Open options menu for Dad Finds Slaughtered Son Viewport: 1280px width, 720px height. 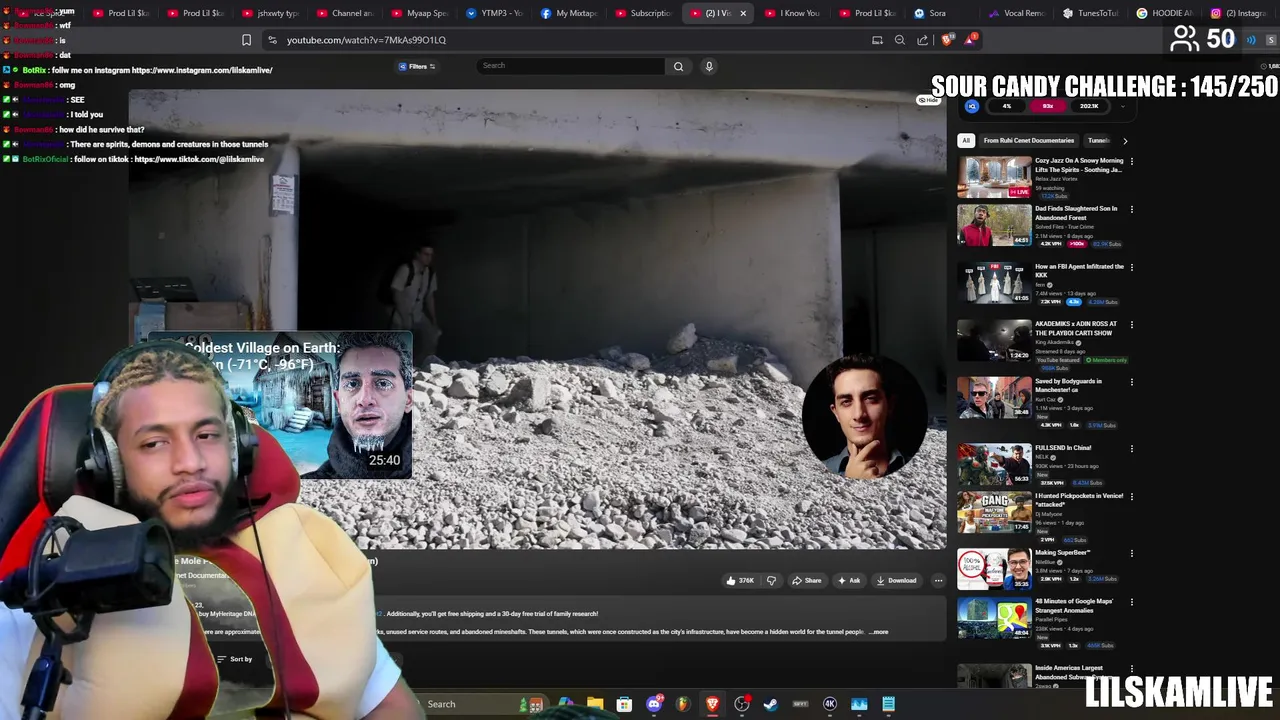1131,209
